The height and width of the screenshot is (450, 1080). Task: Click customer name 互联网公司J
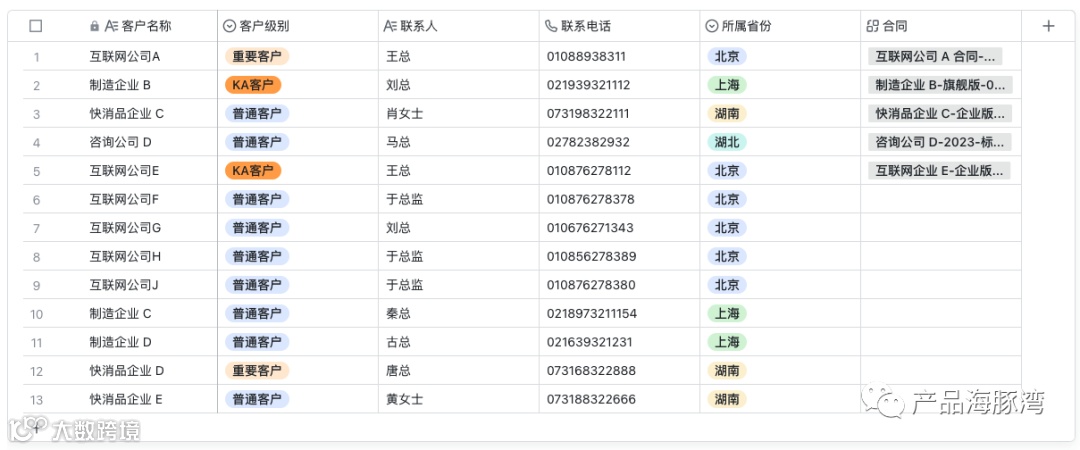tap(124, 285)
